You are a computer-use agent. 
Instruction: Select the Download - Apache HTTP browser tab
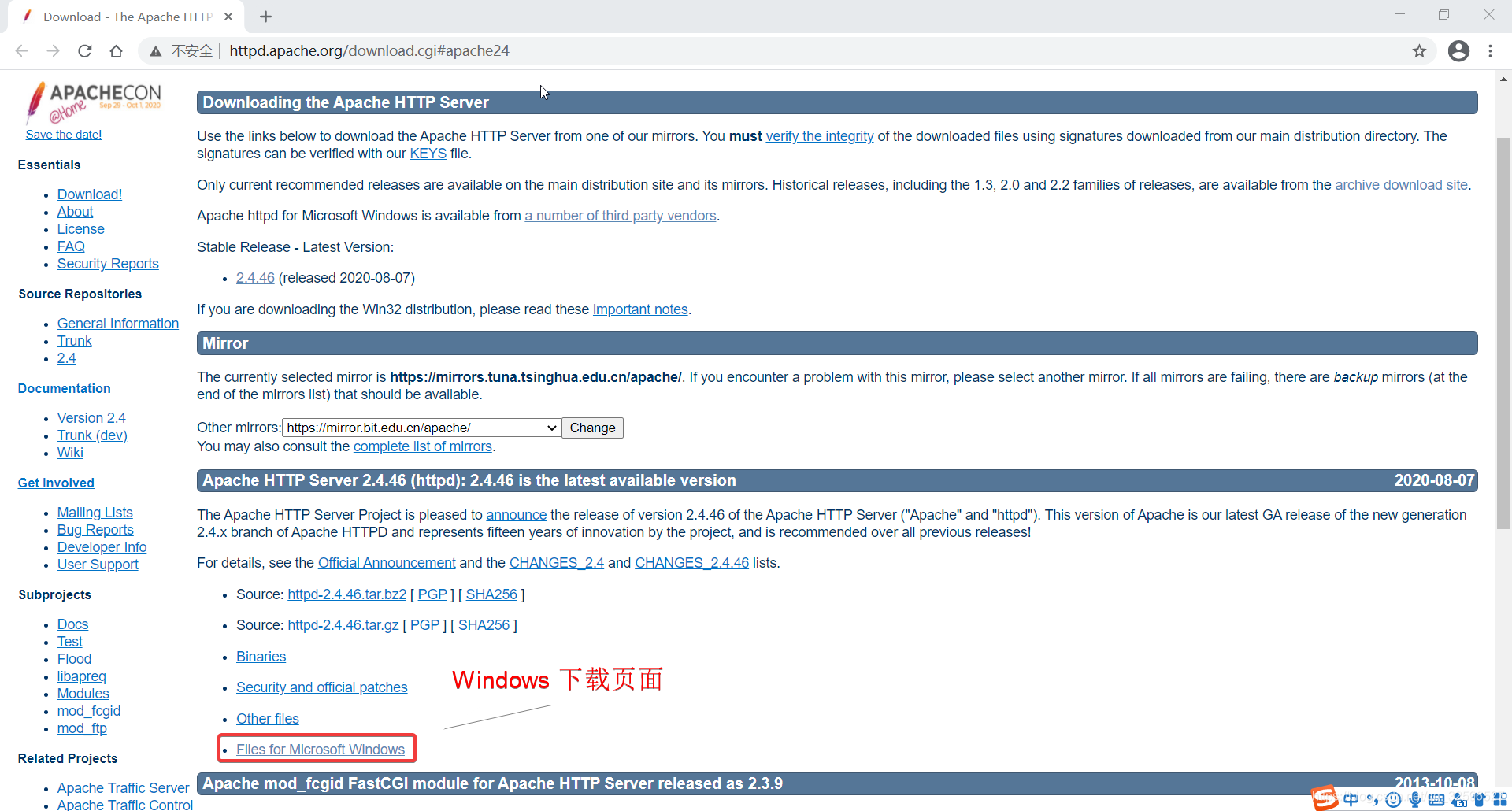126,16
